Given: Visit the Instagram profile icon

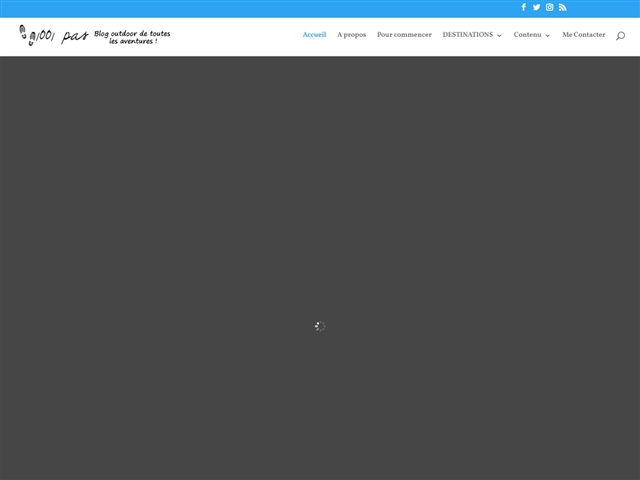Looking at the screenshot, I should tap(549, 7).
